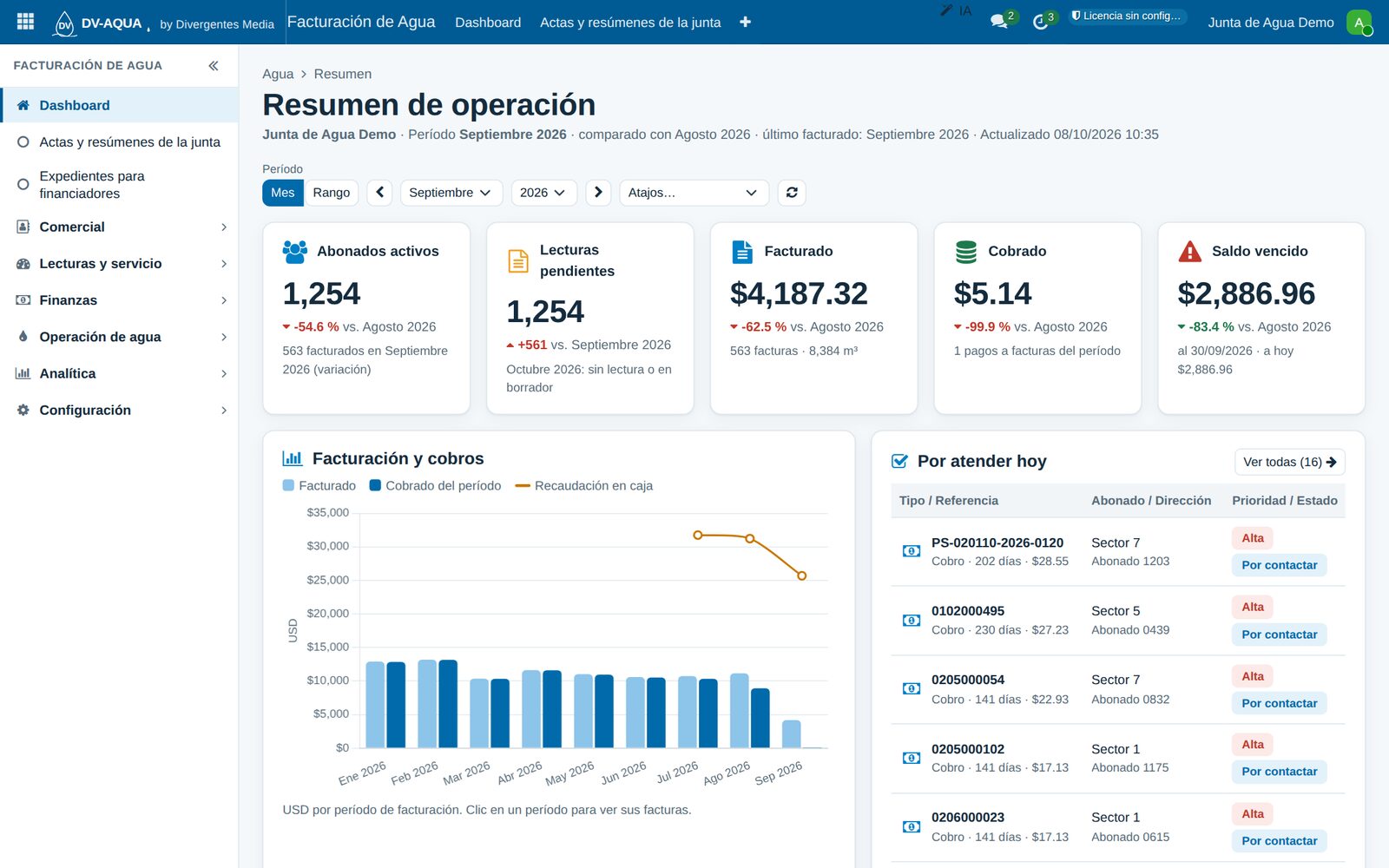Click the Abonados activos users icon
Viewport: 1389px width, 868px height.
[x=295, y=252]
